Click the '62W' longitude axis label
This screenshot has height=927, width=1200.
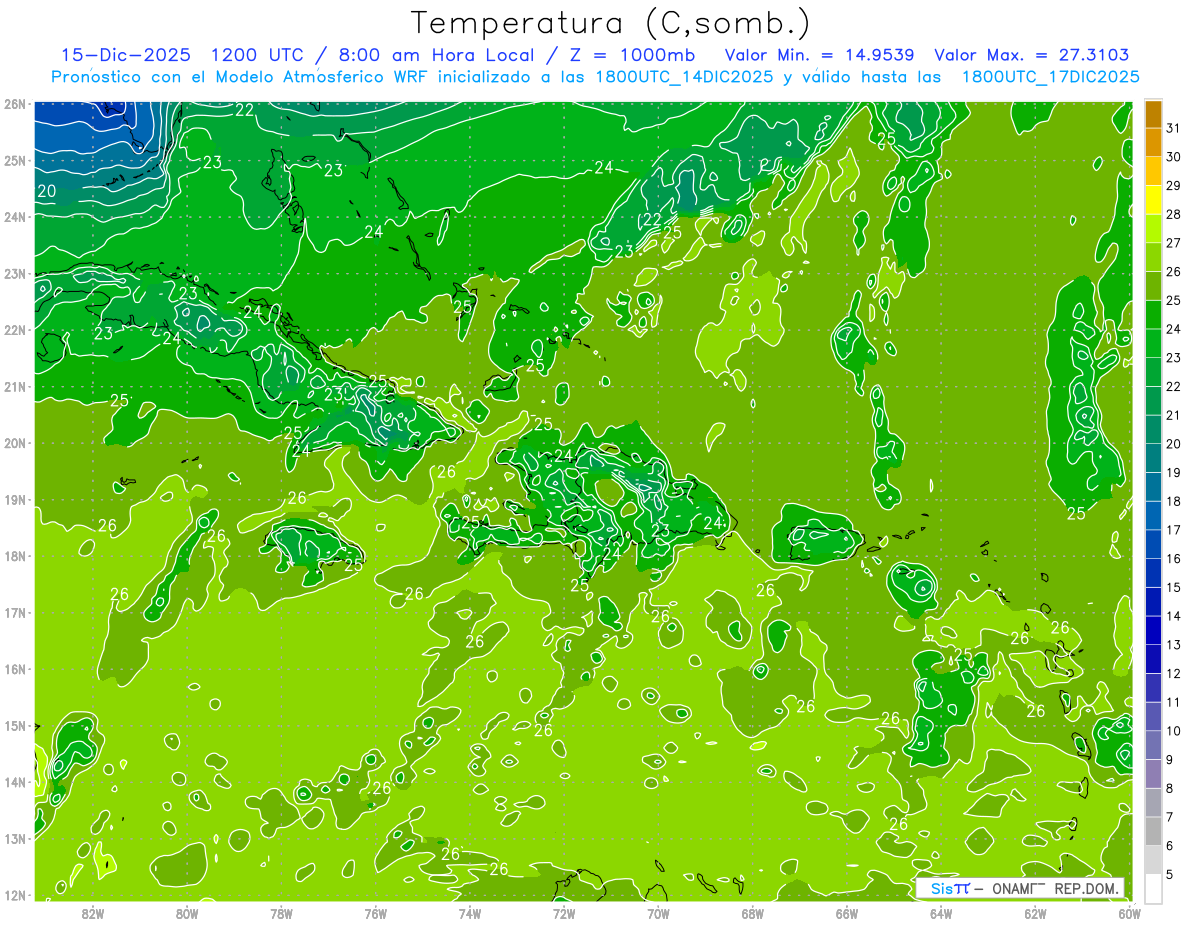click(x=1035, y=913)
